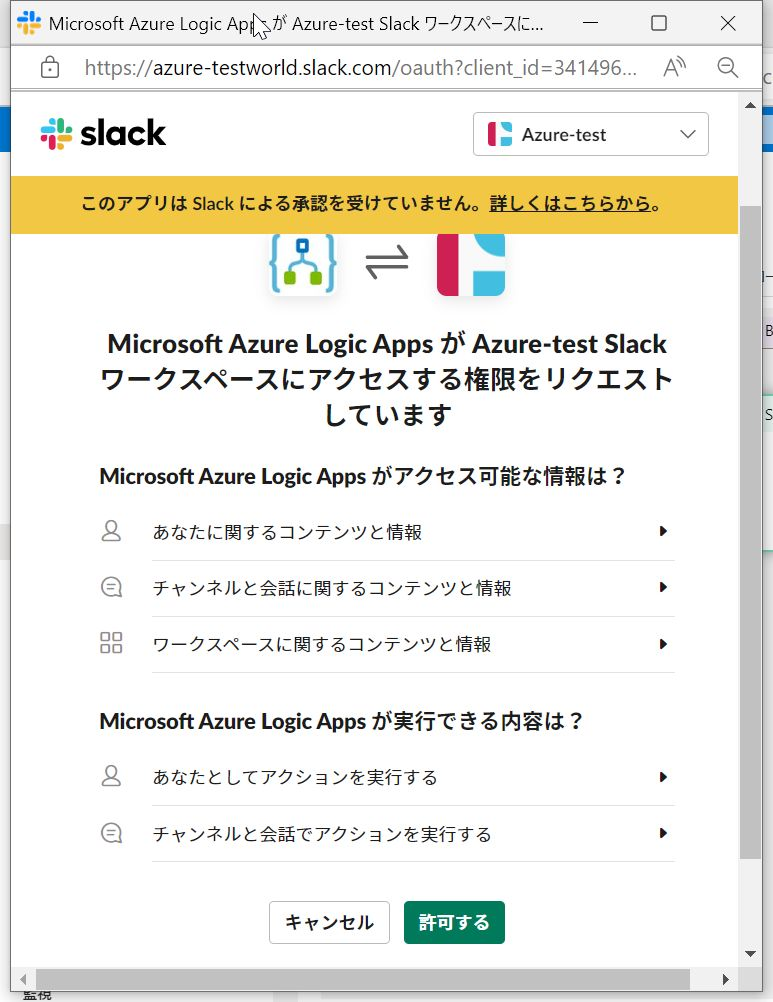
Task: Click the green 許可する button
Action: [x=454, y=922]
